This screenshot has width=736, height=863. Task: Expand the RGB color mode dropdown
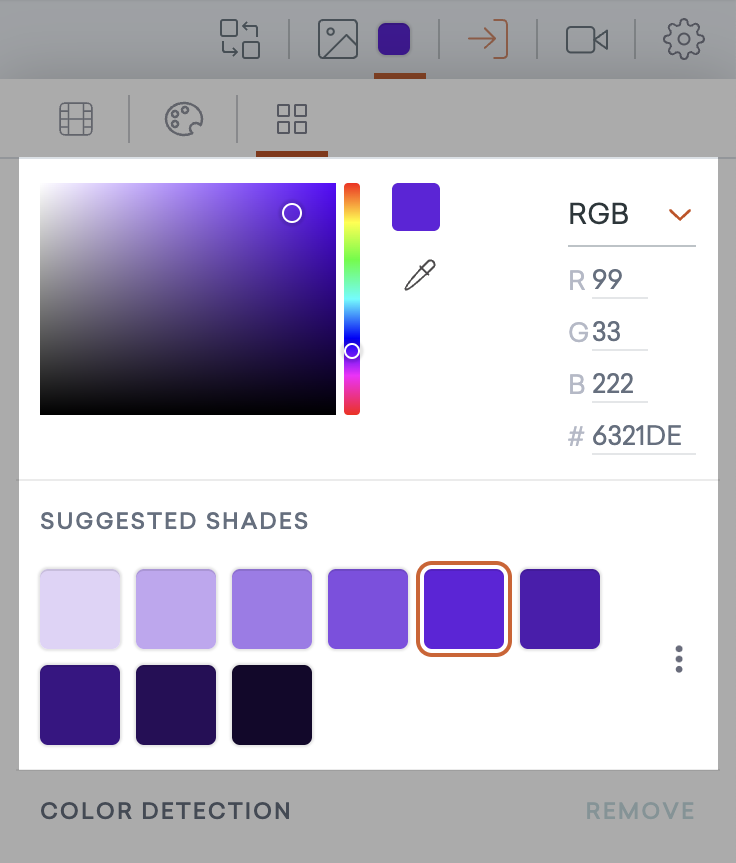click(630, 214)
